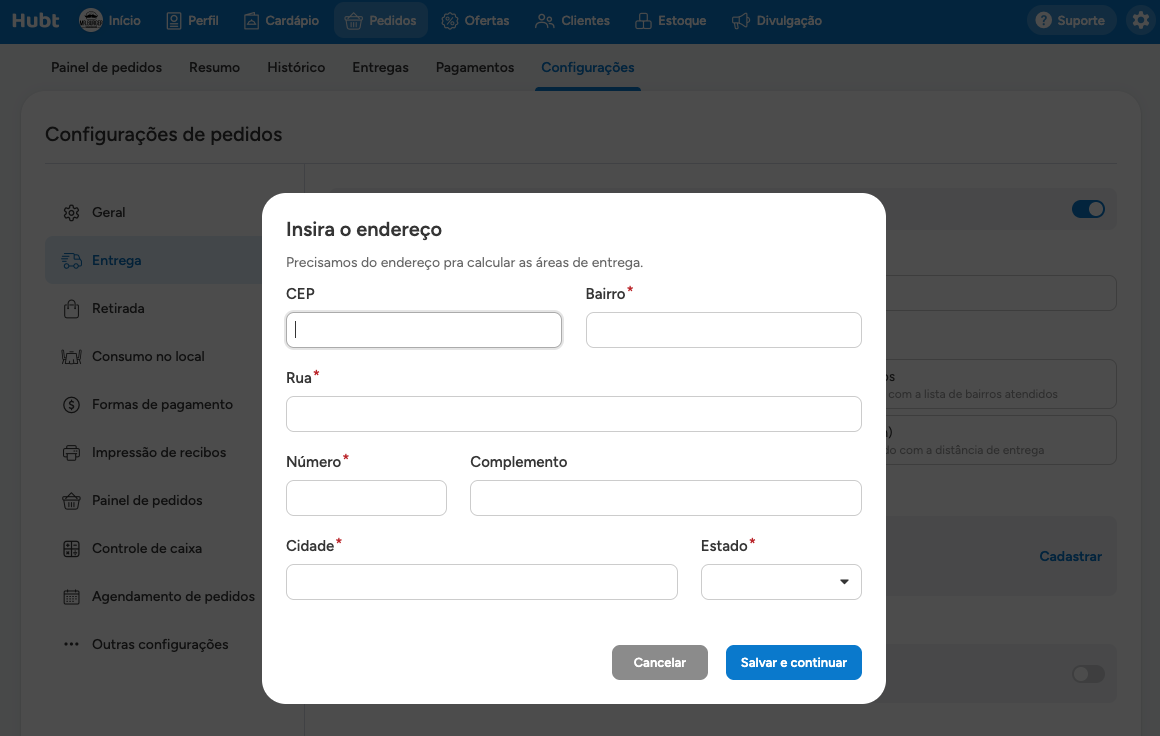Open the settings gear icon in the top bar

coord(1142,21)
